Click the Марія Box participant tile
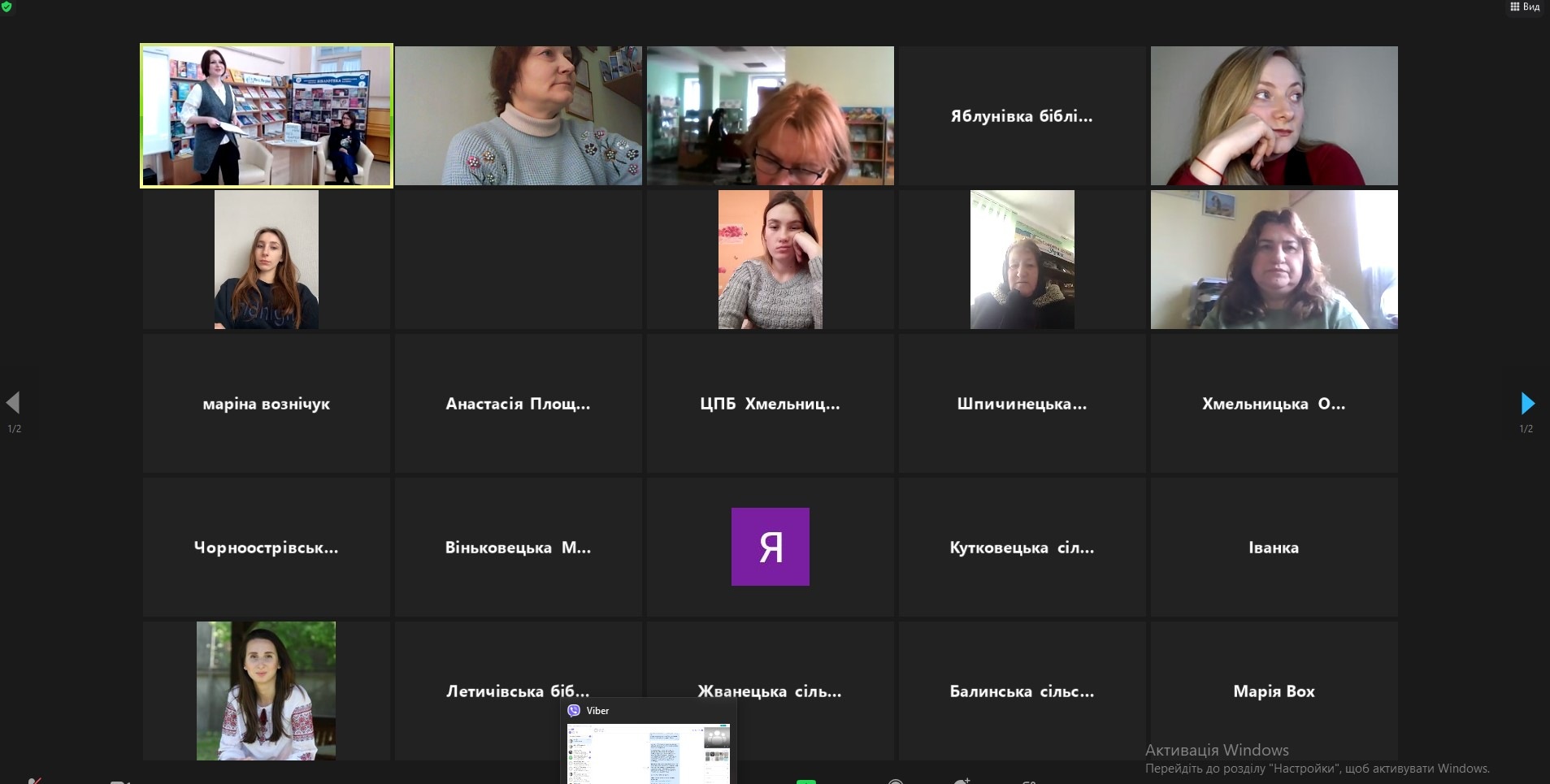The image size is (1550, 784). coord(1274,691)
